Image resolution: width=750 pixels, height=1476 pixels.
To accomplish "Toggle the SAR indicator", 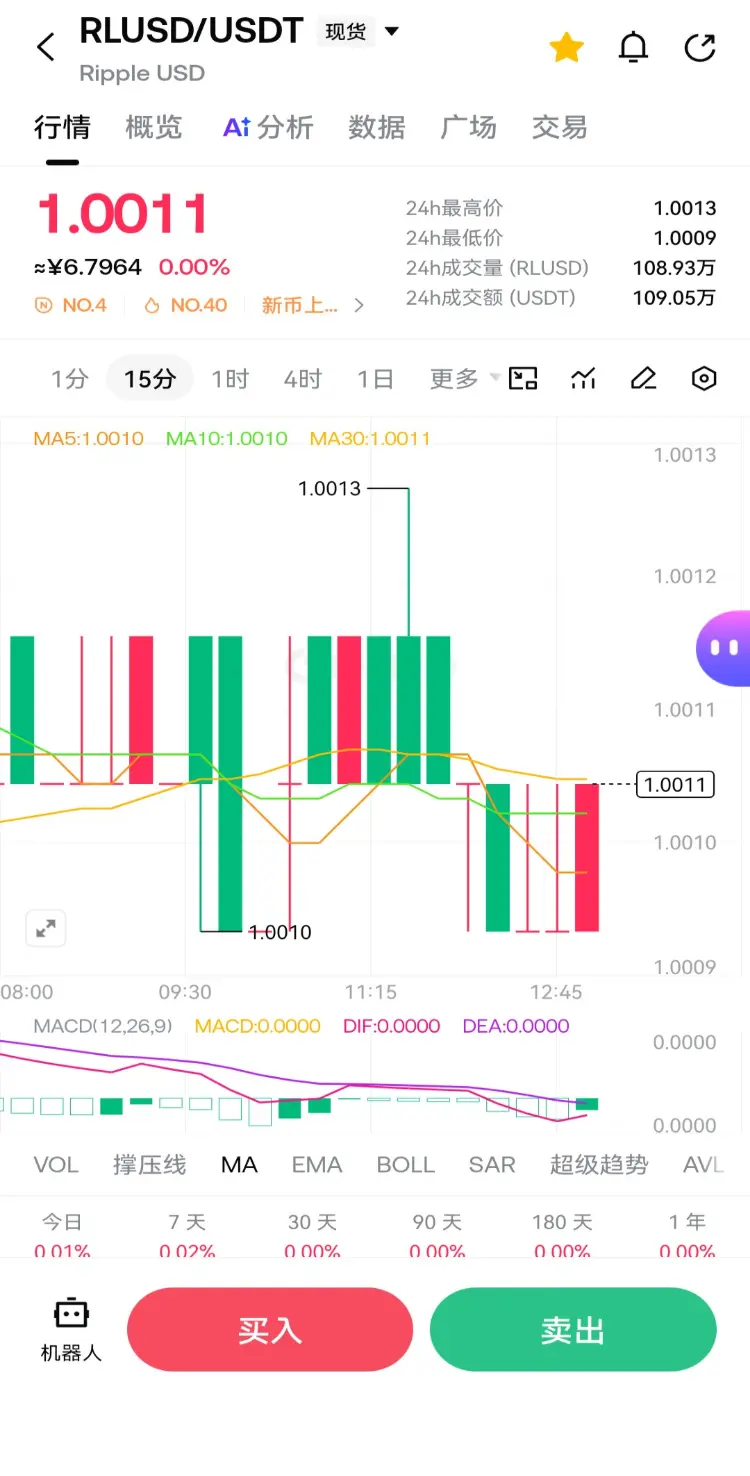I will 492,1165.
